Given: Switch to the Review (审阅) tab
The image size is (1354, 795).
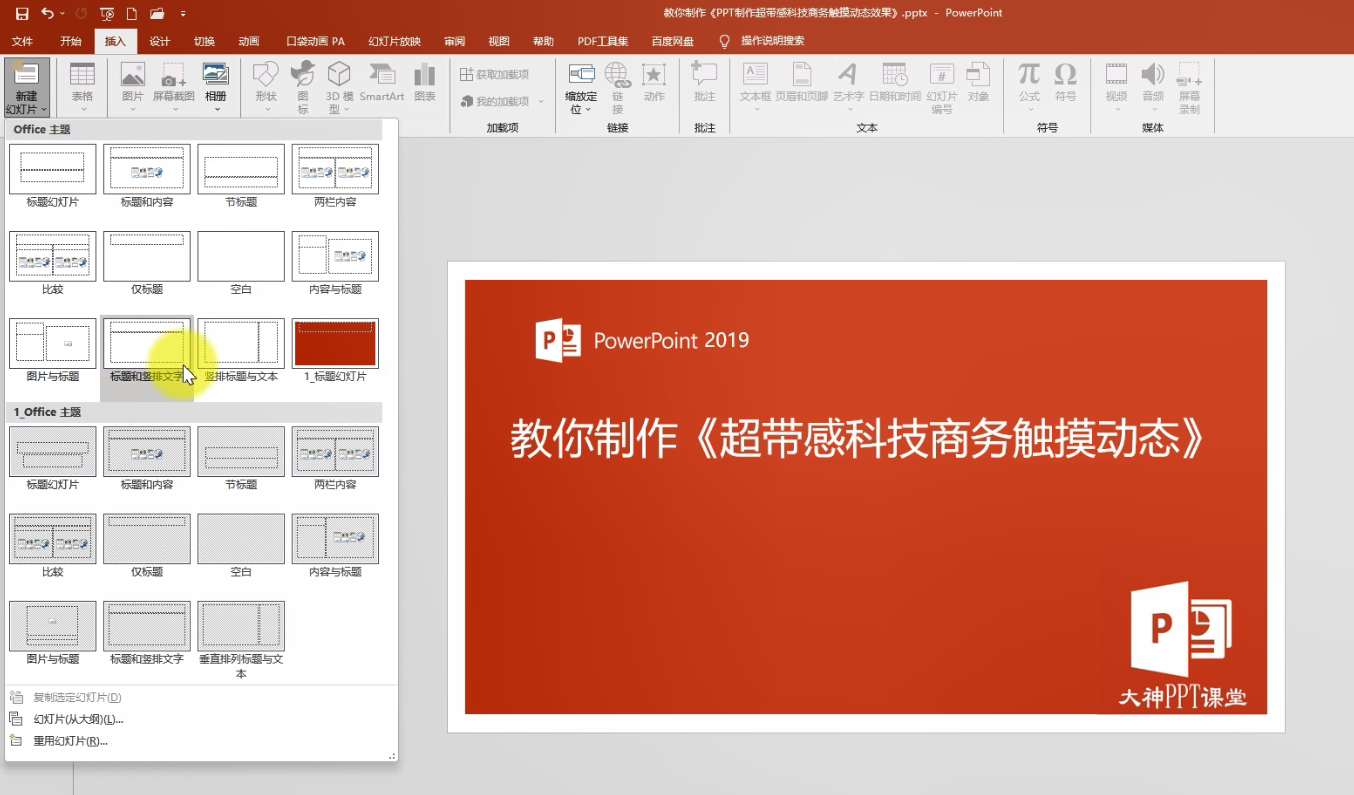Looking at the screenshot, I should [x=455, y=41].
